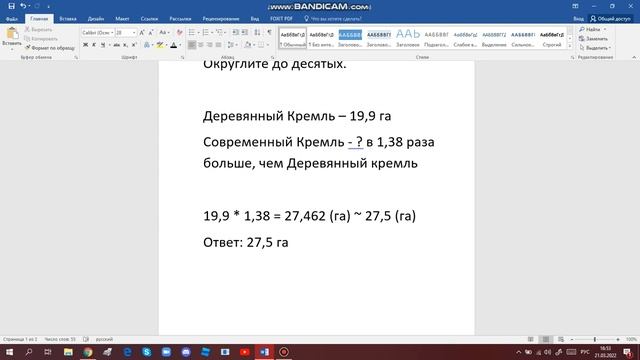This screenshot has height=360, width=640.
Task: Decrease font size with shrink font icon
Action: [x=151, y=33]
